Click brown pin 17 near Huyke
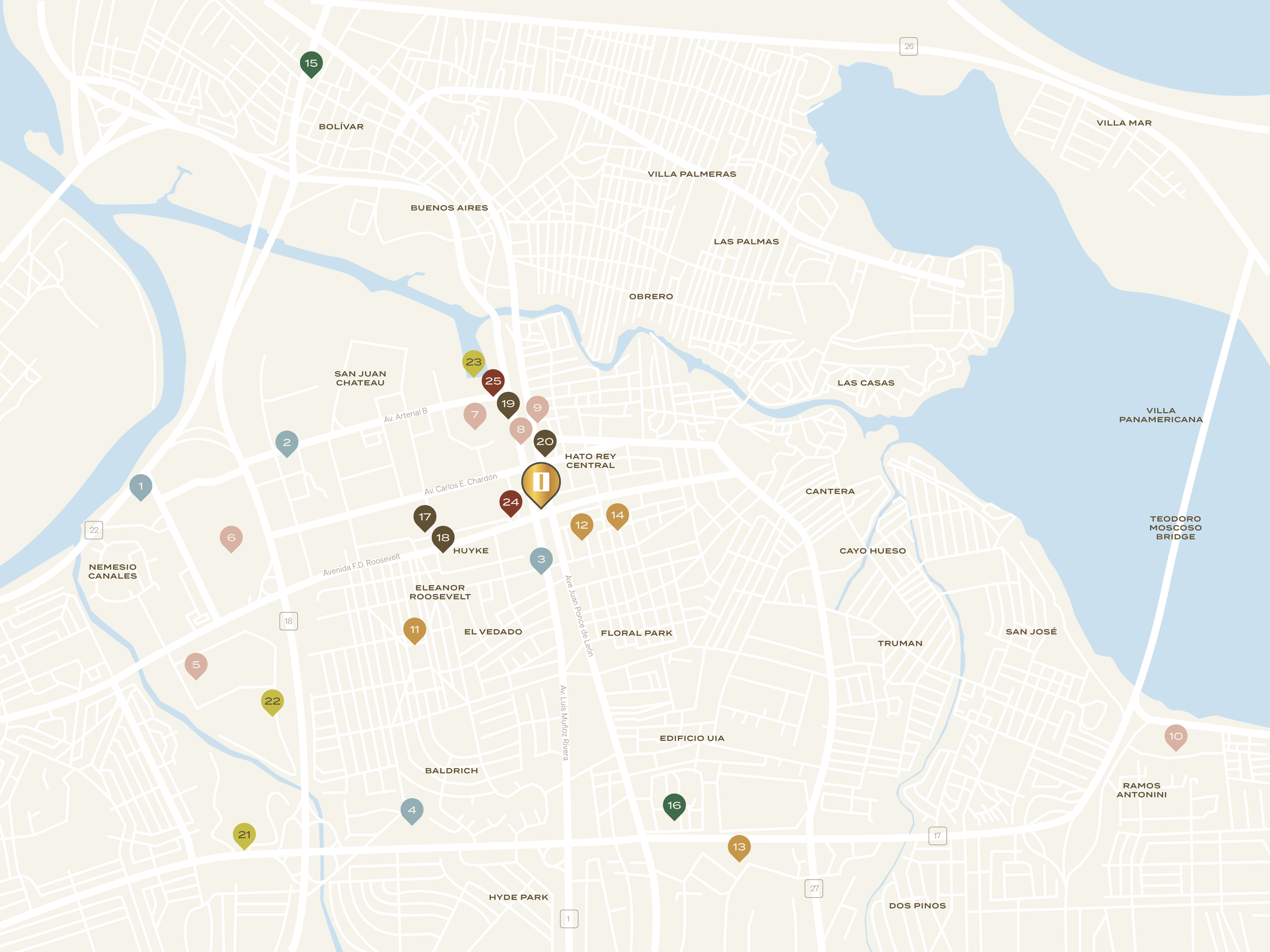This screenshot has height=952, width=1270. (425, 516)
